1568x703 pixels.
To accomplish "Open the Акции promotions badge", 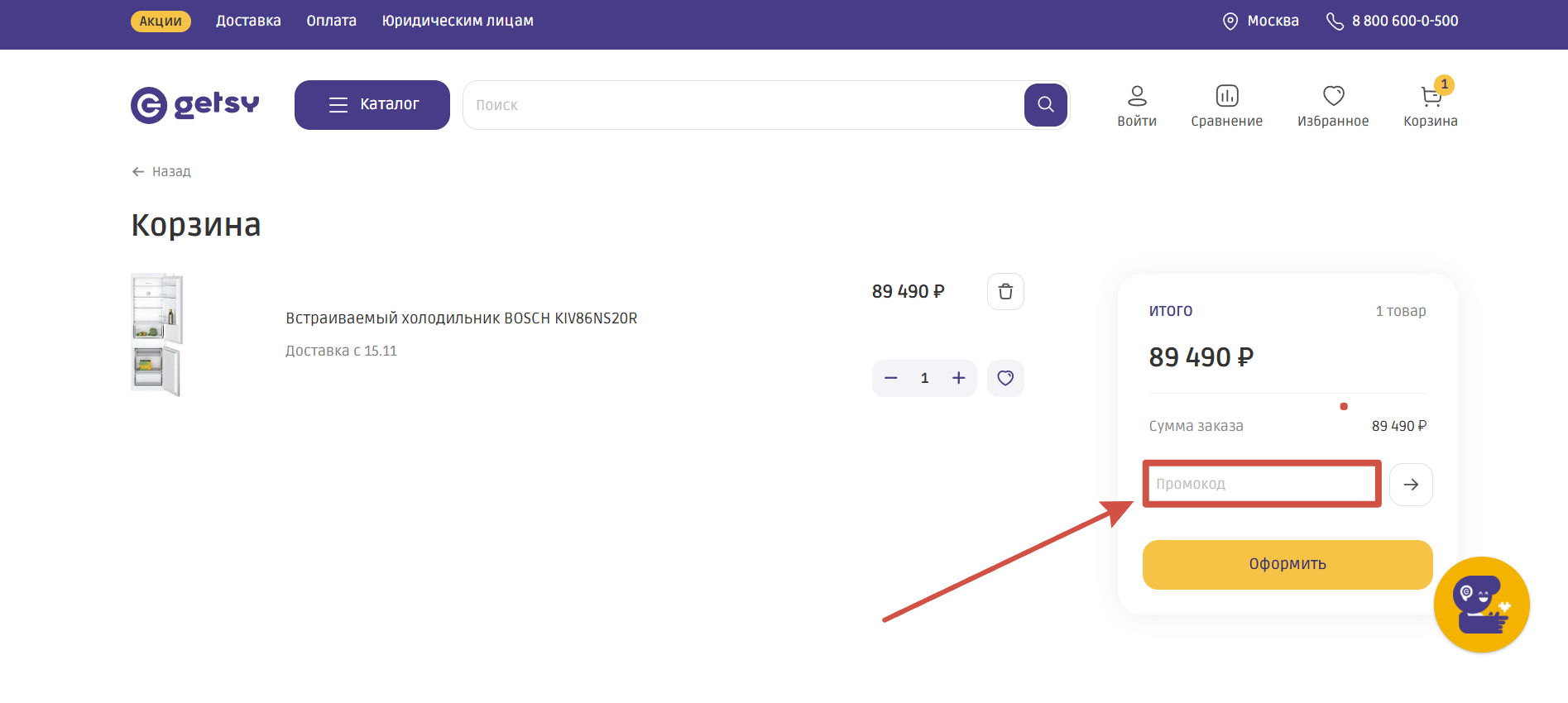I will 161,21.
